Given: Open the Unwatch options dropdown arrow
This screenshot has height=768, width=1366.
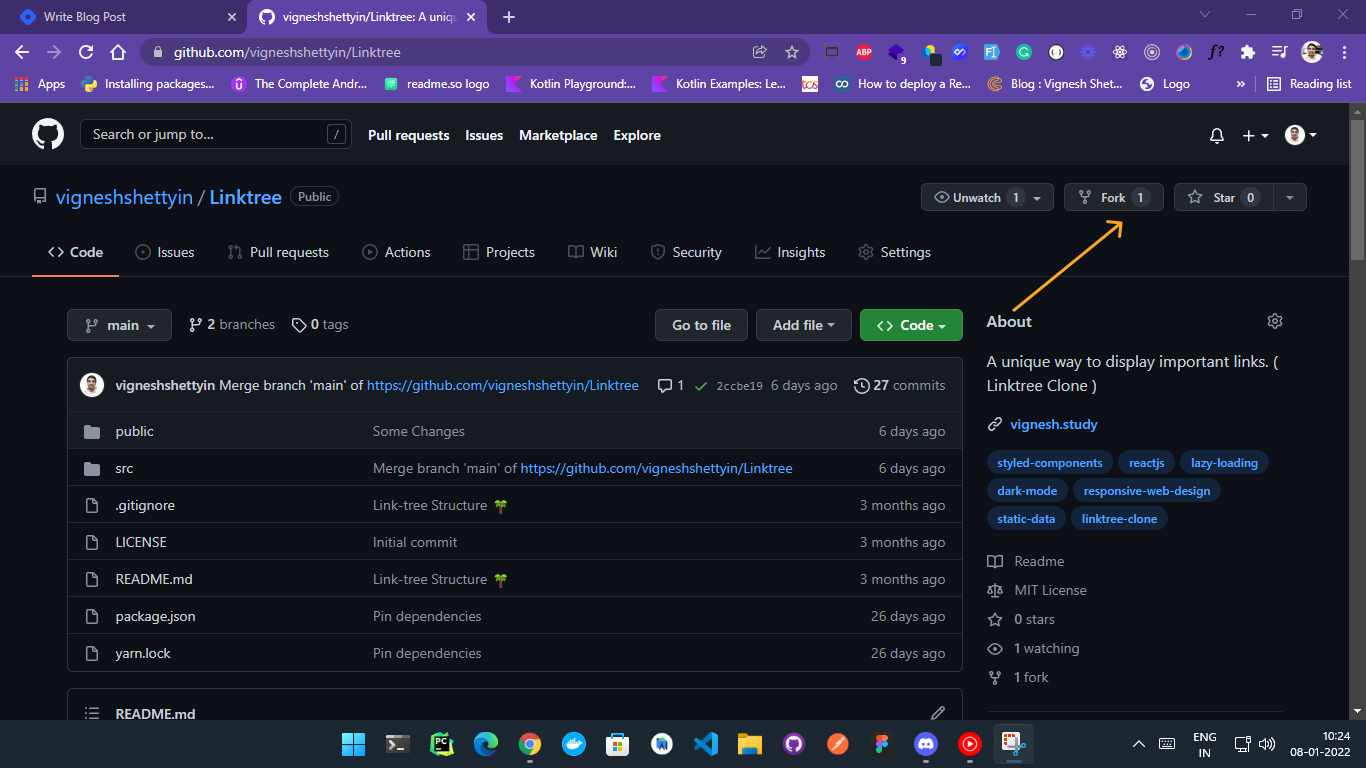Looking at the screenshot, I should (1038, 198).
